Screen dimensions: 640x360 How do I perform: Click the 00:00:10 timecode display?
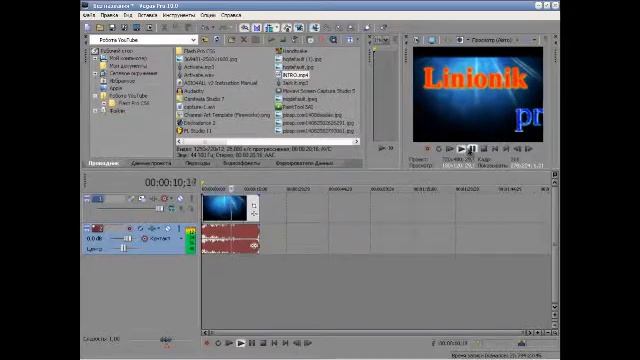[171, 182]
